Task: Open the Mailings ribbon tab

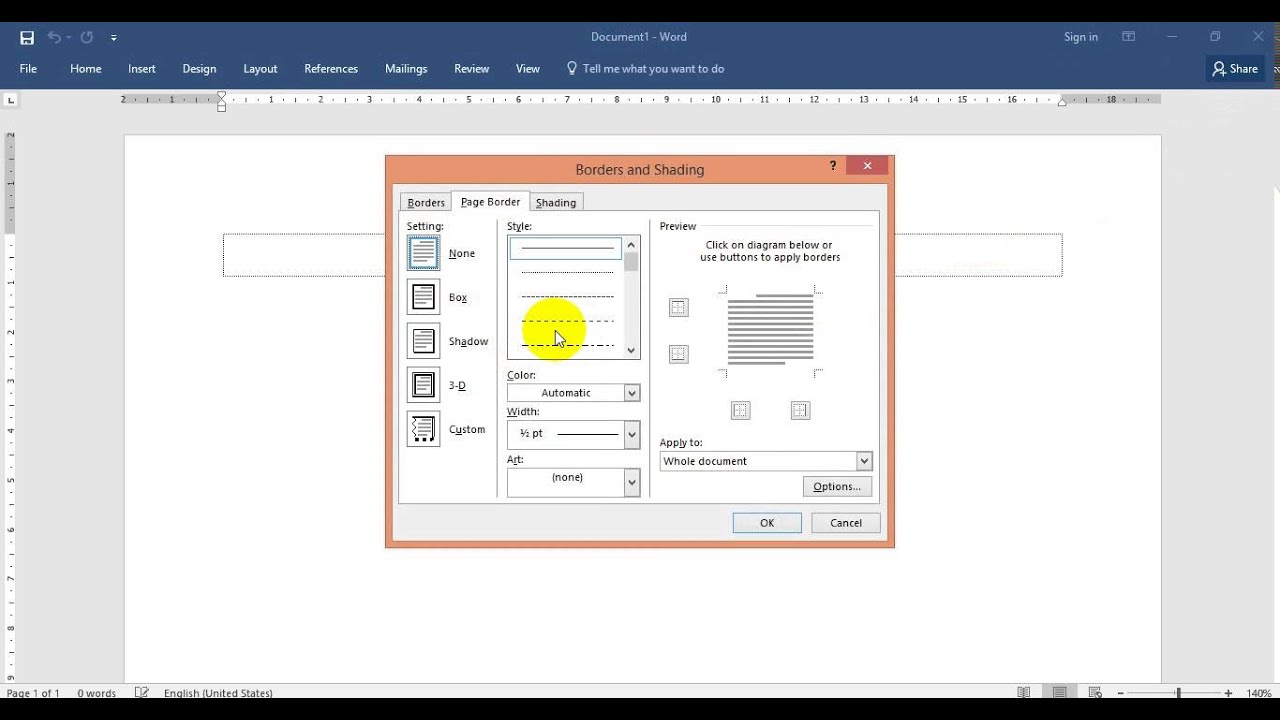Action: (406, 69)
